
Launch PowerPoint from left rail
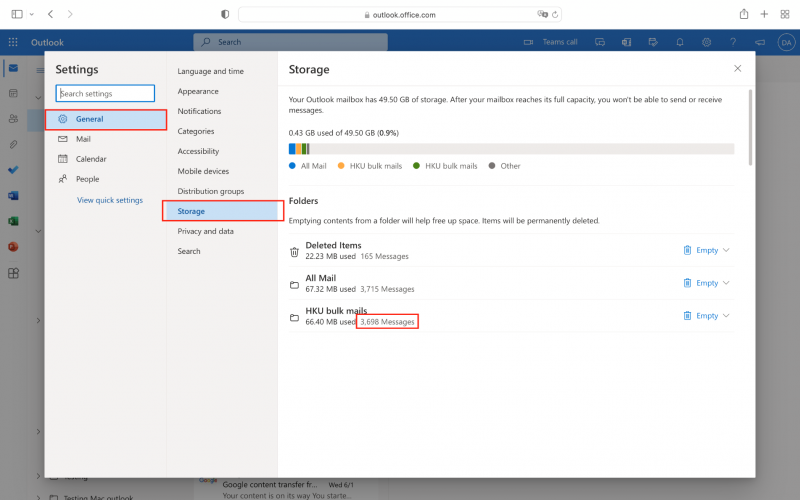pyautogui.click(x=13, y=247)
